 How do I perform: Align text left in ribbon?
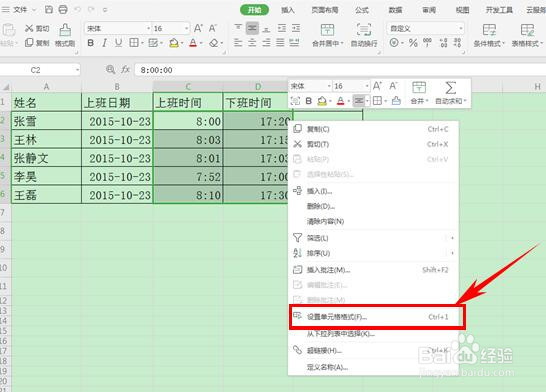point(238,43)
